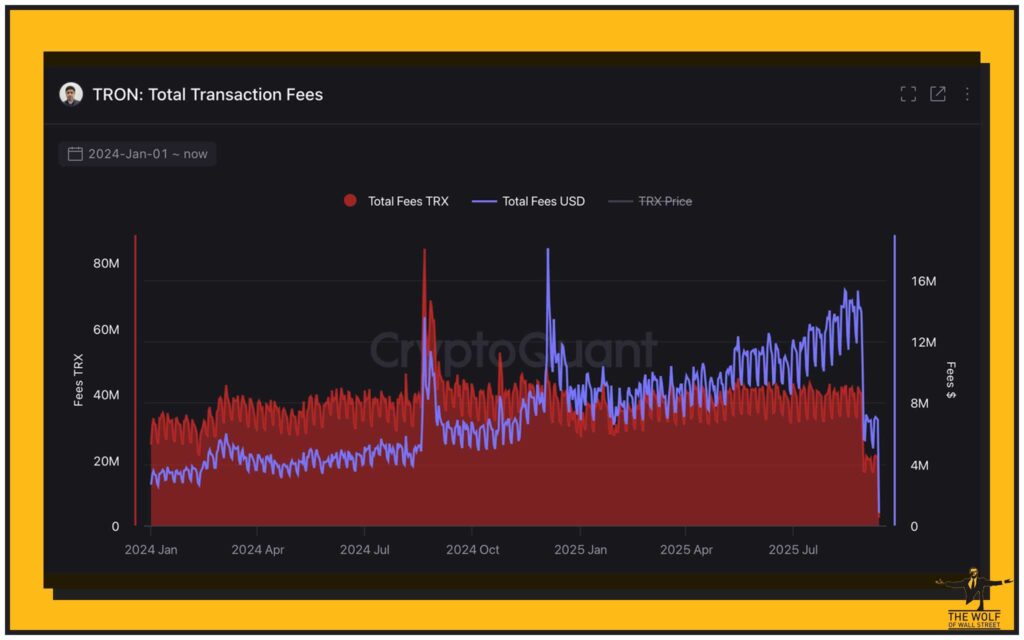The height and width of the screenshot is (640, 1024).
Task: Click the 16M right axis value
Action: 923,281
